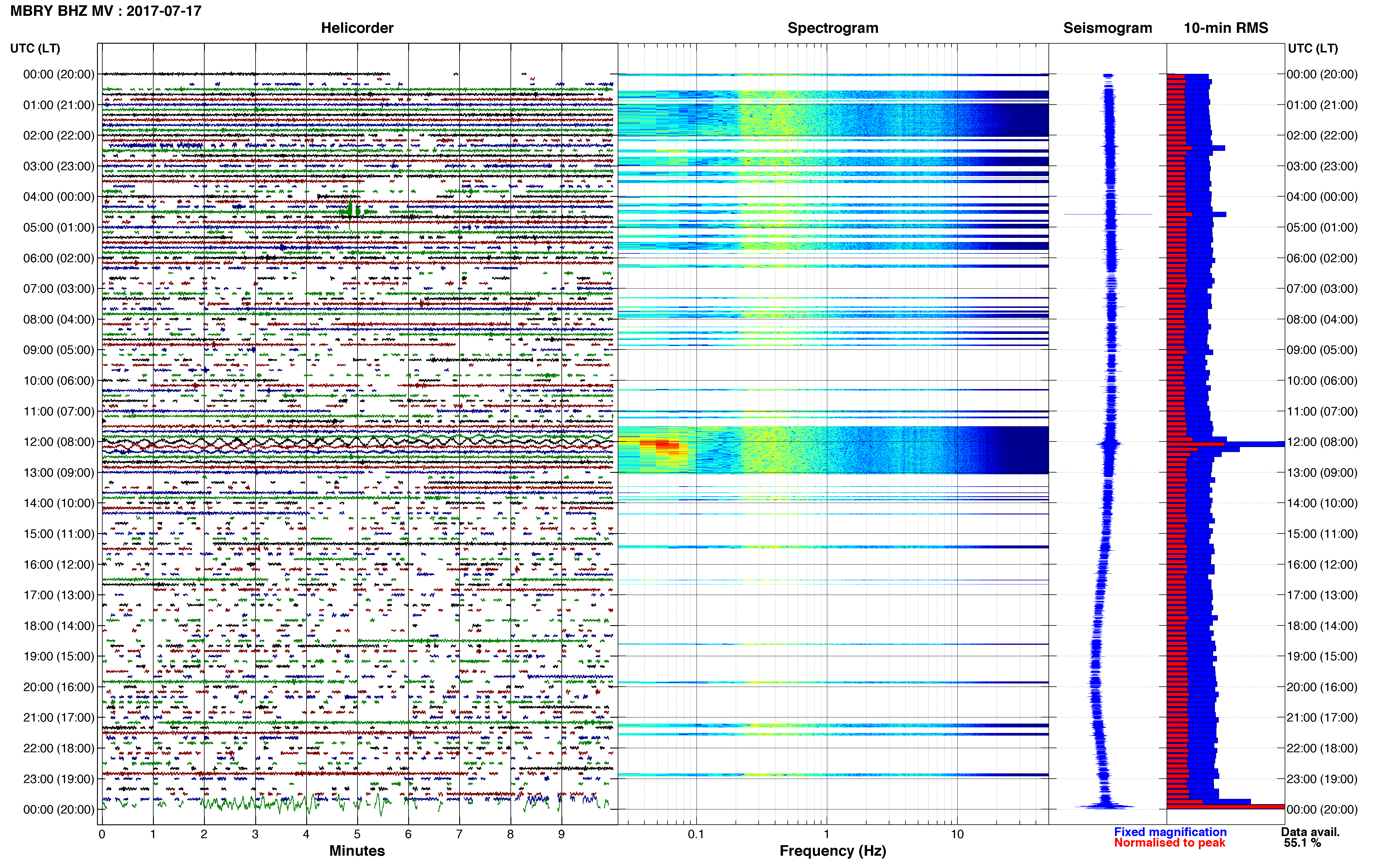
Task: Click the left time label '10:00 (06:00)'
Action: point(59,381)
